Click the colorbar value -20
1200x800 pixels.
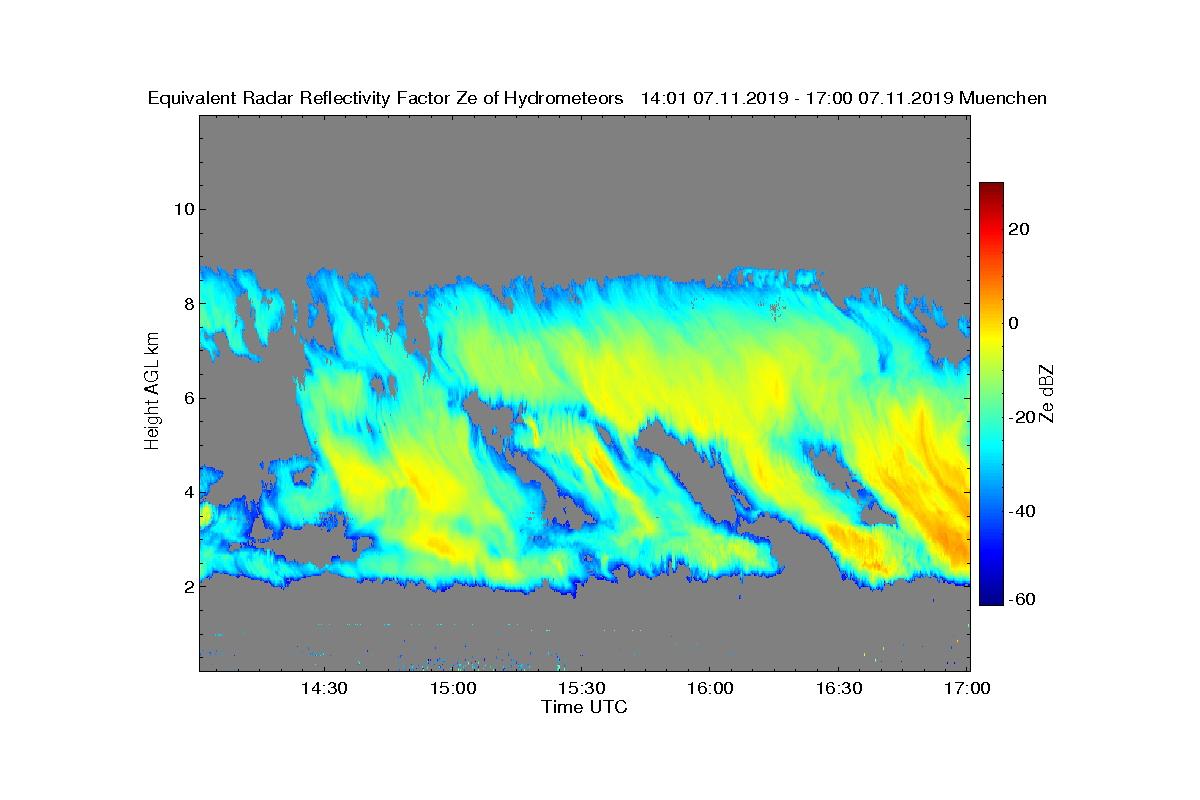point(1021,417)
